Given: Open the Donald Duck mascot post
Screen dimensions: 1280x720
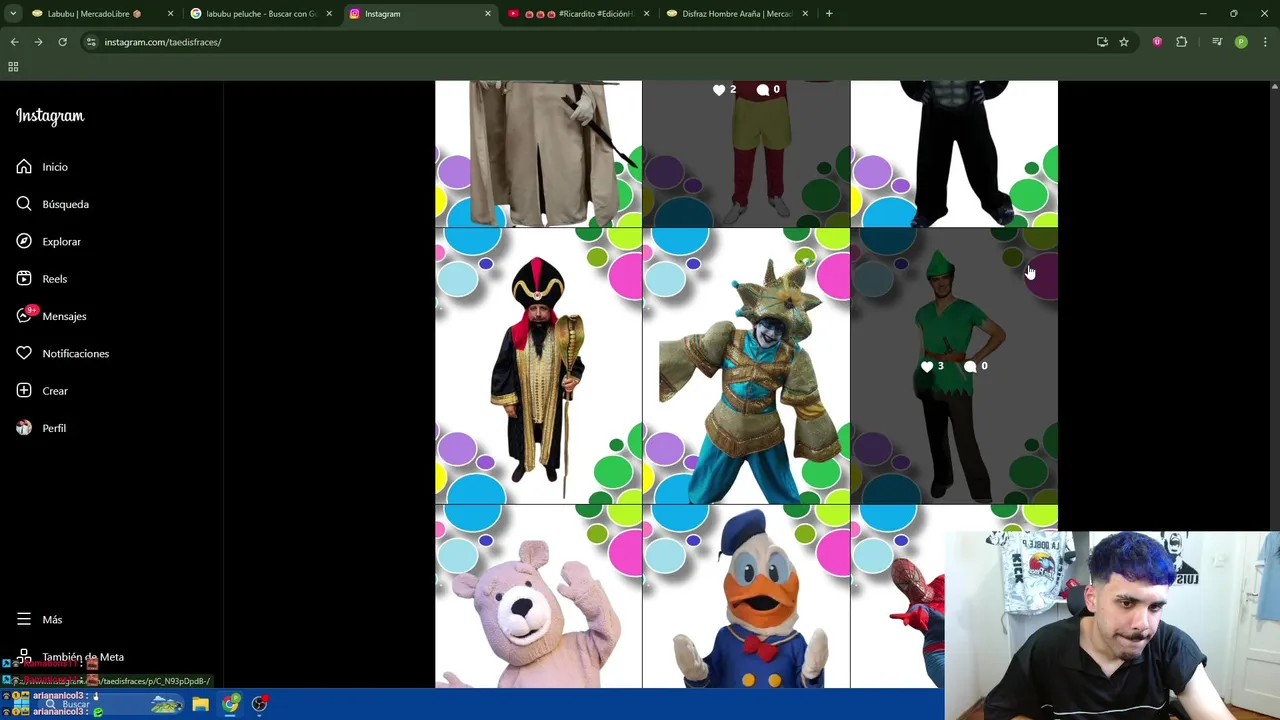Looking at the screenshot, I should pos(746,597).
